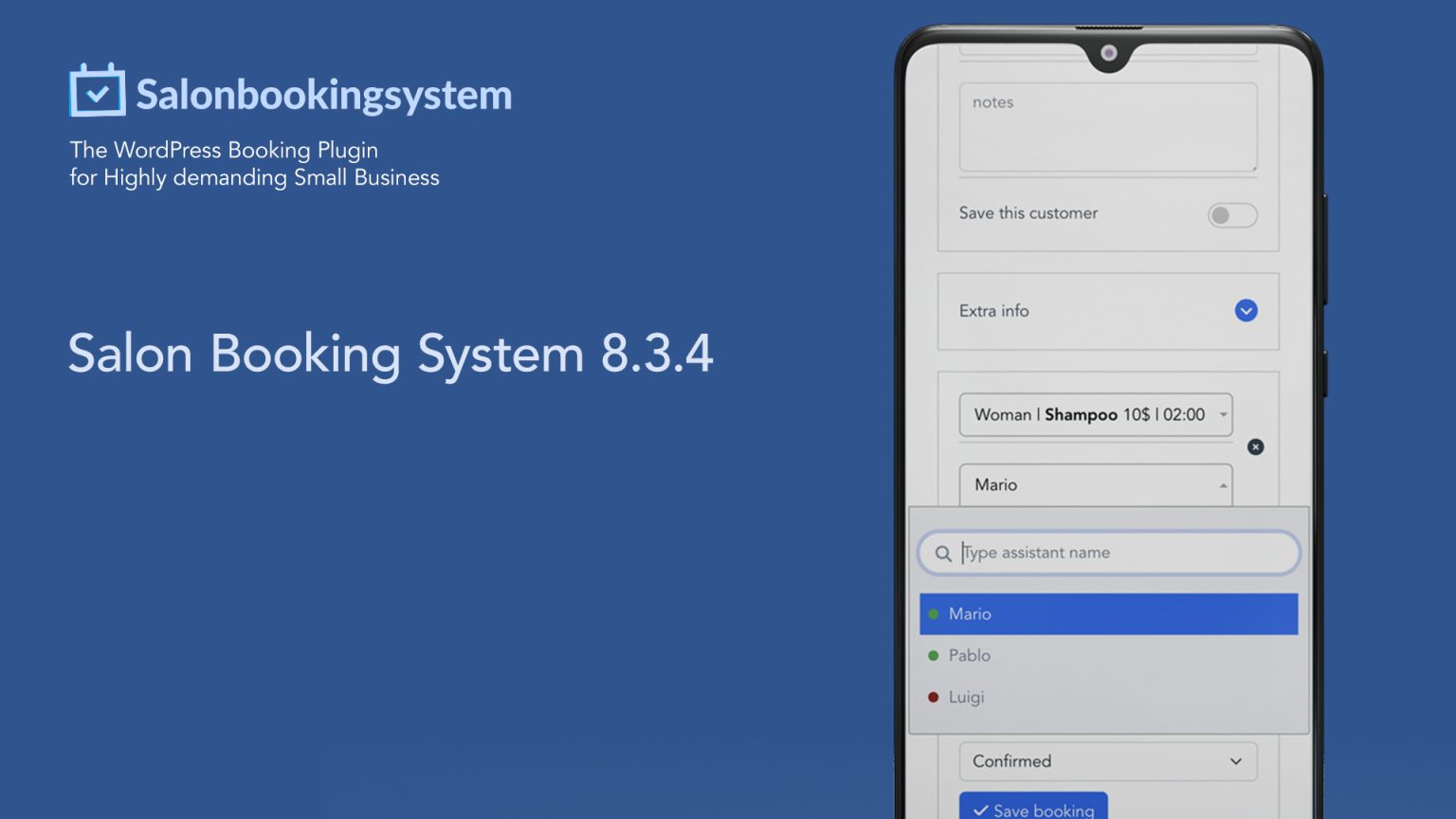Click the green availability dot beside Mario

point(932,613)
